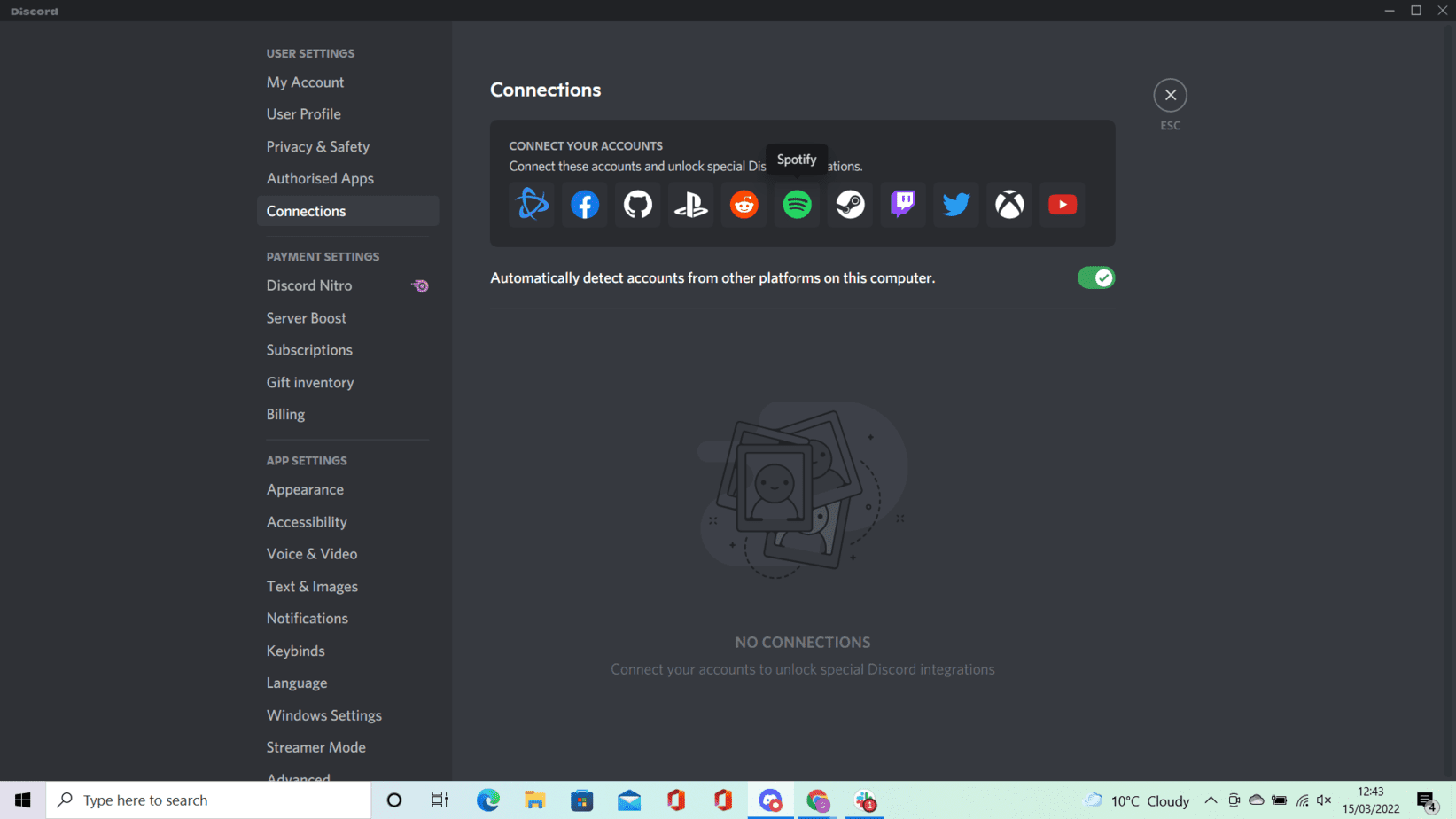Connect an Xbox account
Viewport: 1456px width, 819px height.
click(x=1009, y=205)
